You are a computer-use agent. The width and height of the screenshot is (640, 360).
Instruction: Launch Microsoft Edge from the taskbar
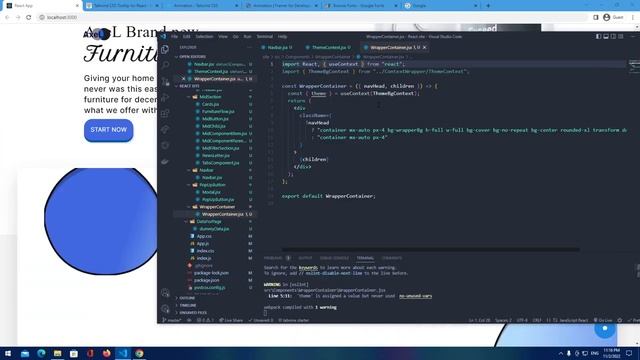click(x=41, y=353)
